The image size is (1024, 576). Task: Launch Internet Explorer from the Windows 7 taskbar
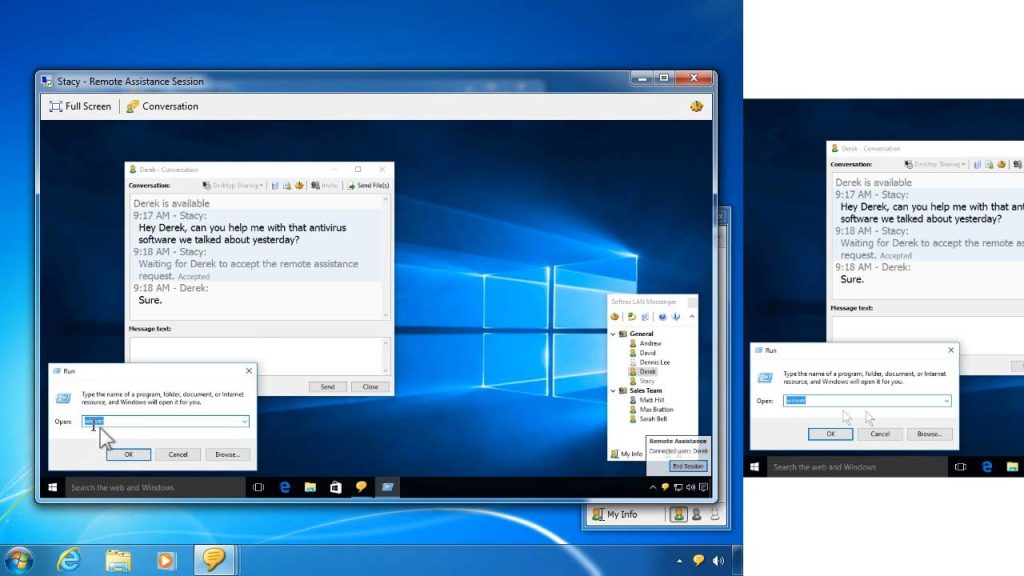pyautogui.click(x=68, y=560)
